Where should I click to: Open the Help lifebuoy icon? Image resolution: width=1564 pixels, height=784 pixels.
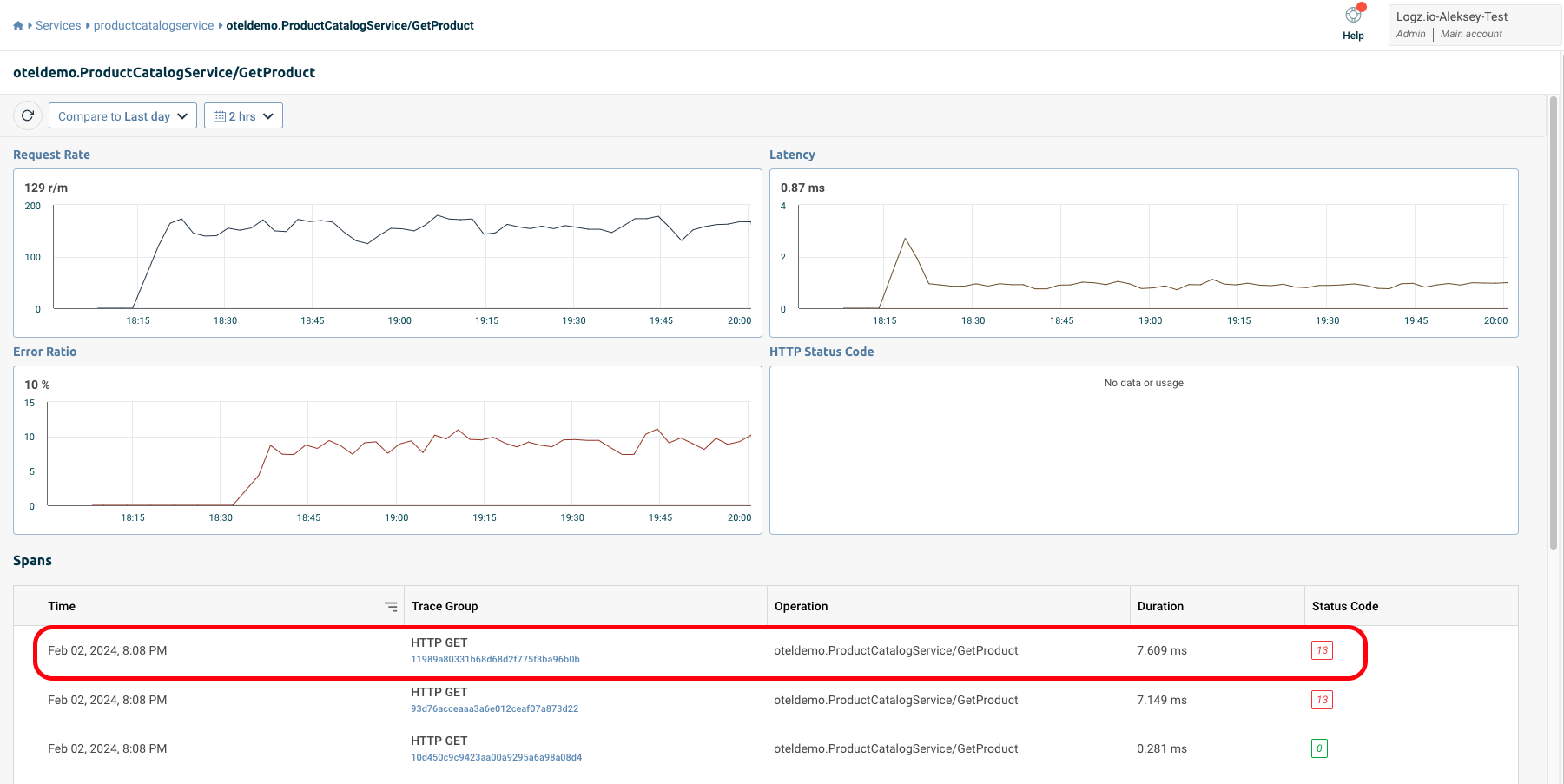[1353, 15]
